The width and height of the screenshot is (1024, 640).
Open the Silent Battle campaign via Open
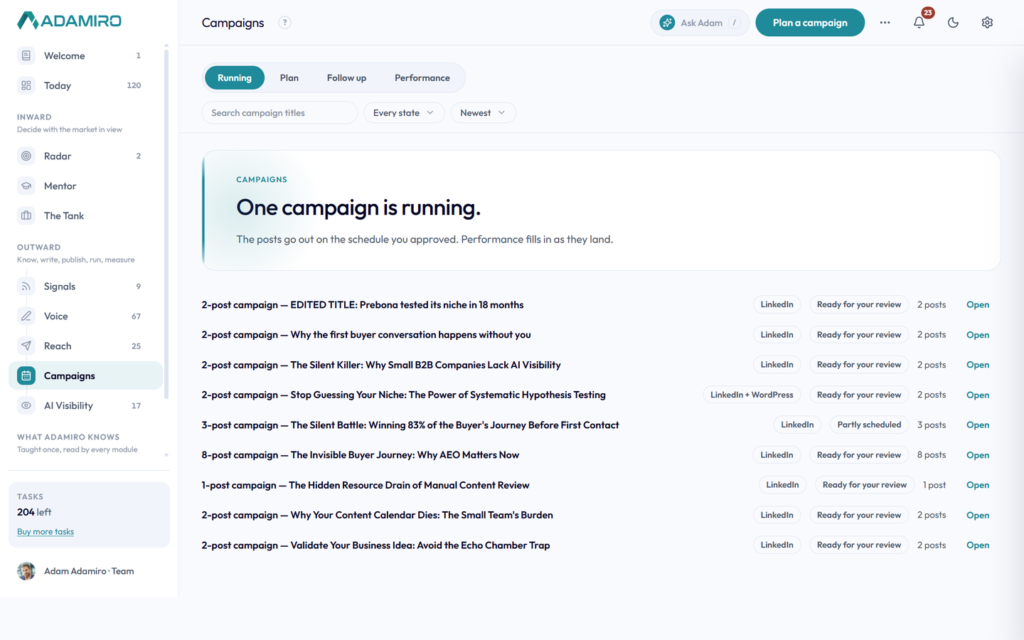point(978,425)
